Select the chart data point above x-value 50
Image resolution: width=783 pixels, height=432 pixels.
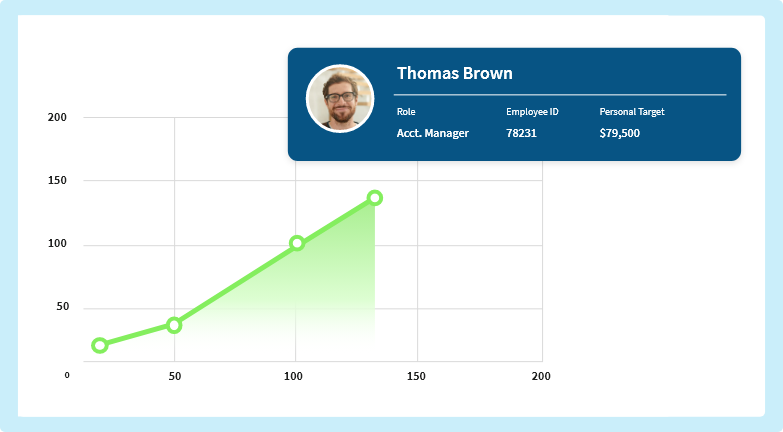coord(174,325)
